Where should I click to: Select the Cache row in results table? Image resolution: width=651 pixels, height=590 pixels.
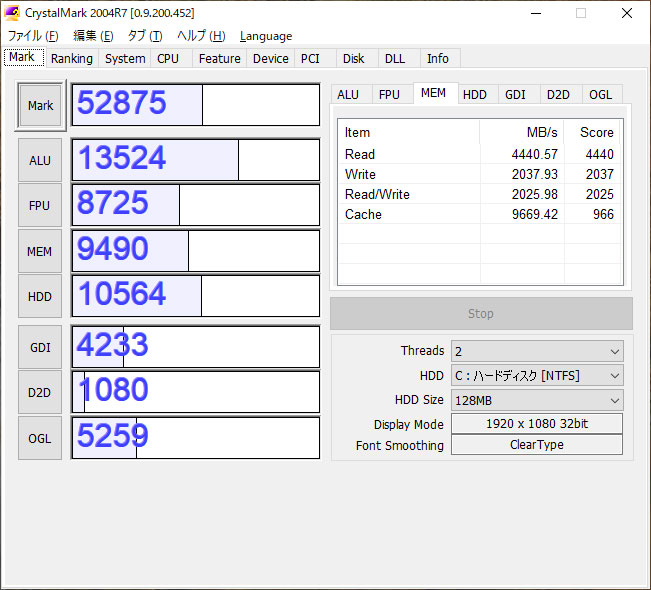(480, 214)
